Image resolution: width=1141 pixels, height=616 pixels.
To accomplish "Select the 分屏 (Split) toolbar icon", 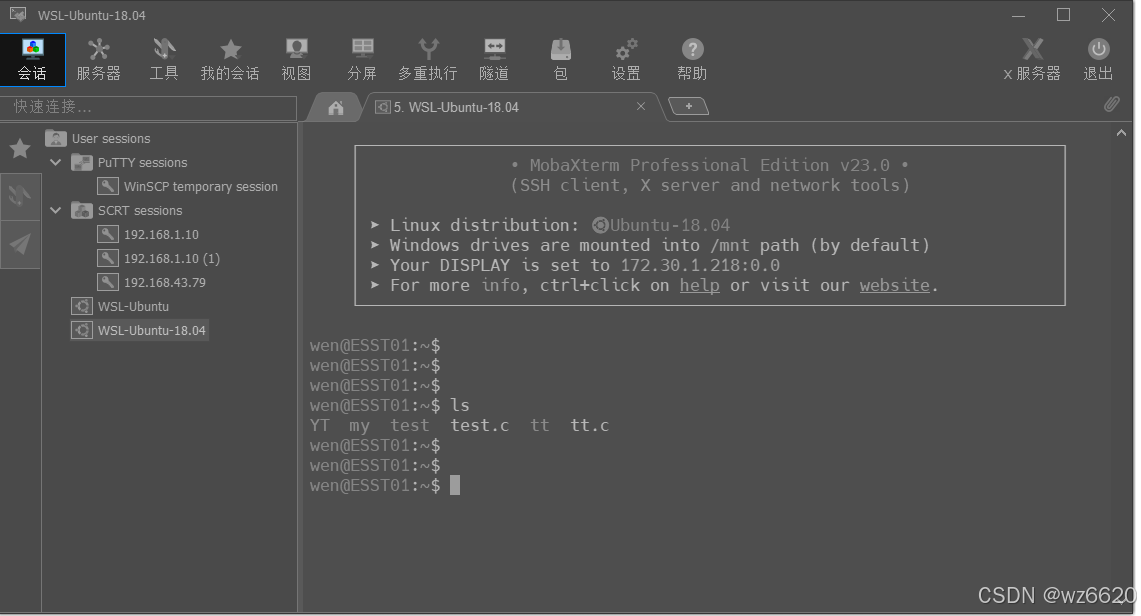I will tap(362, 60).
